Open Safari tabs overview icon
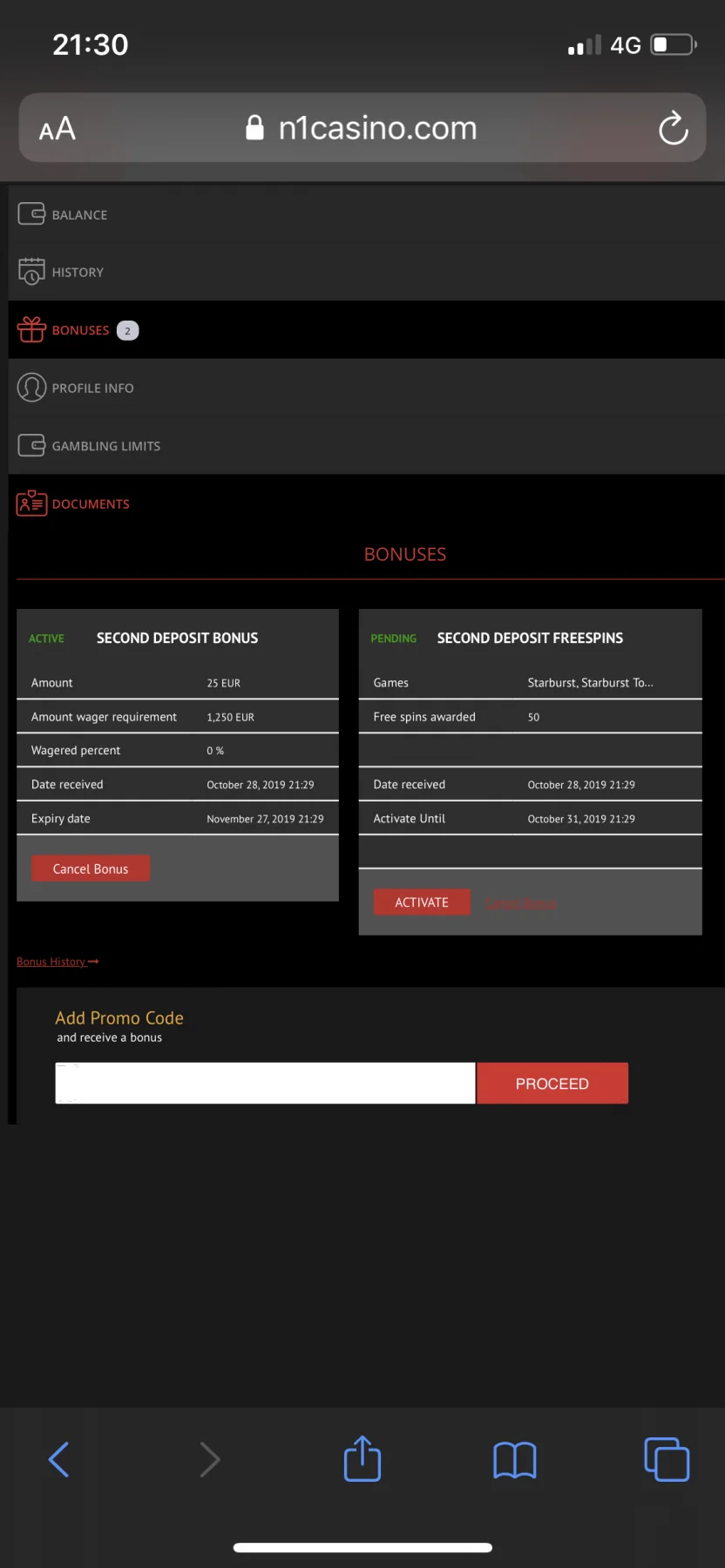Image resolution: width=725 pixels, height=1568 pixels. (667, 1459)
